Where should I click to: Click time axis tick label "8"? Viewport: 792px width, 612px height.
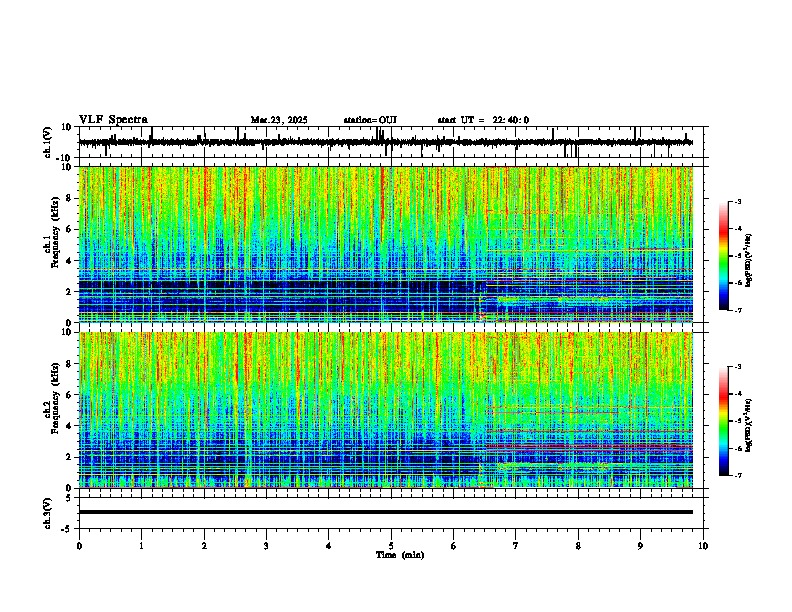[x=578, y=546]
